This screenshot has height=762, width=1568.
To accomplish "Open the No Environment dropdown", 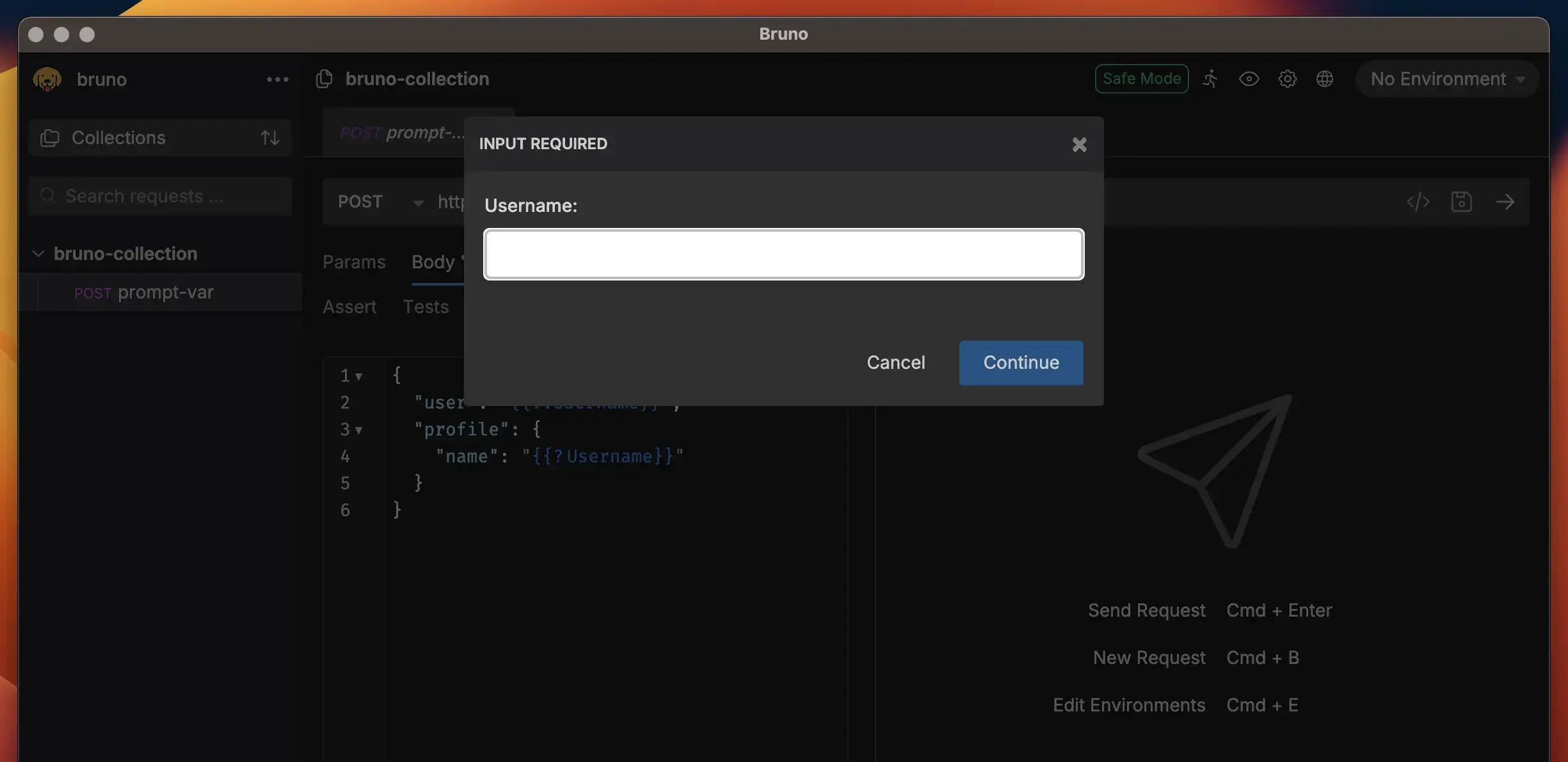I will tap(1446, 79).
